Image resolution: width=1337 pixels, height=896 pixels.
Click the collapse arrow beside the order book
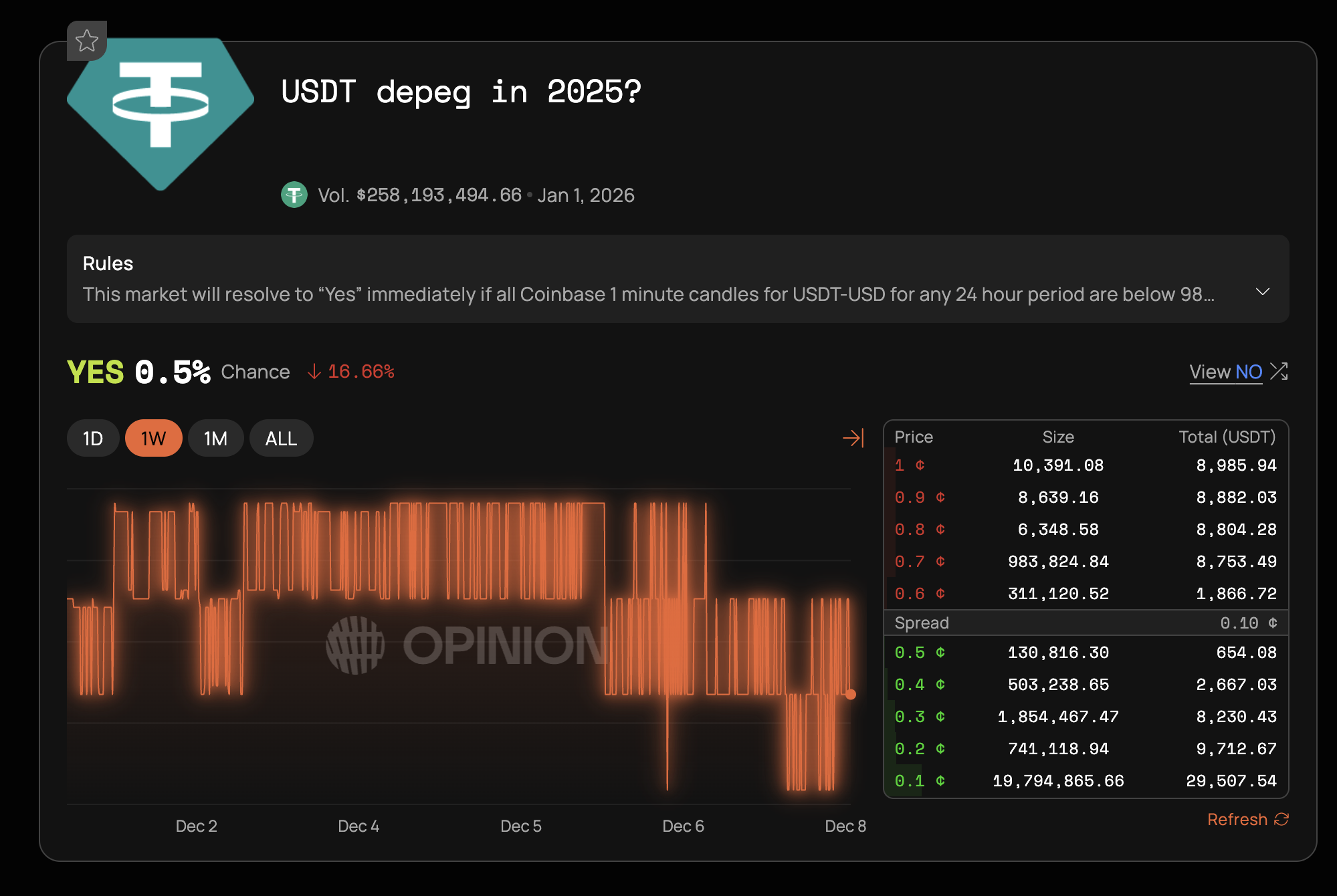[852, 438]
